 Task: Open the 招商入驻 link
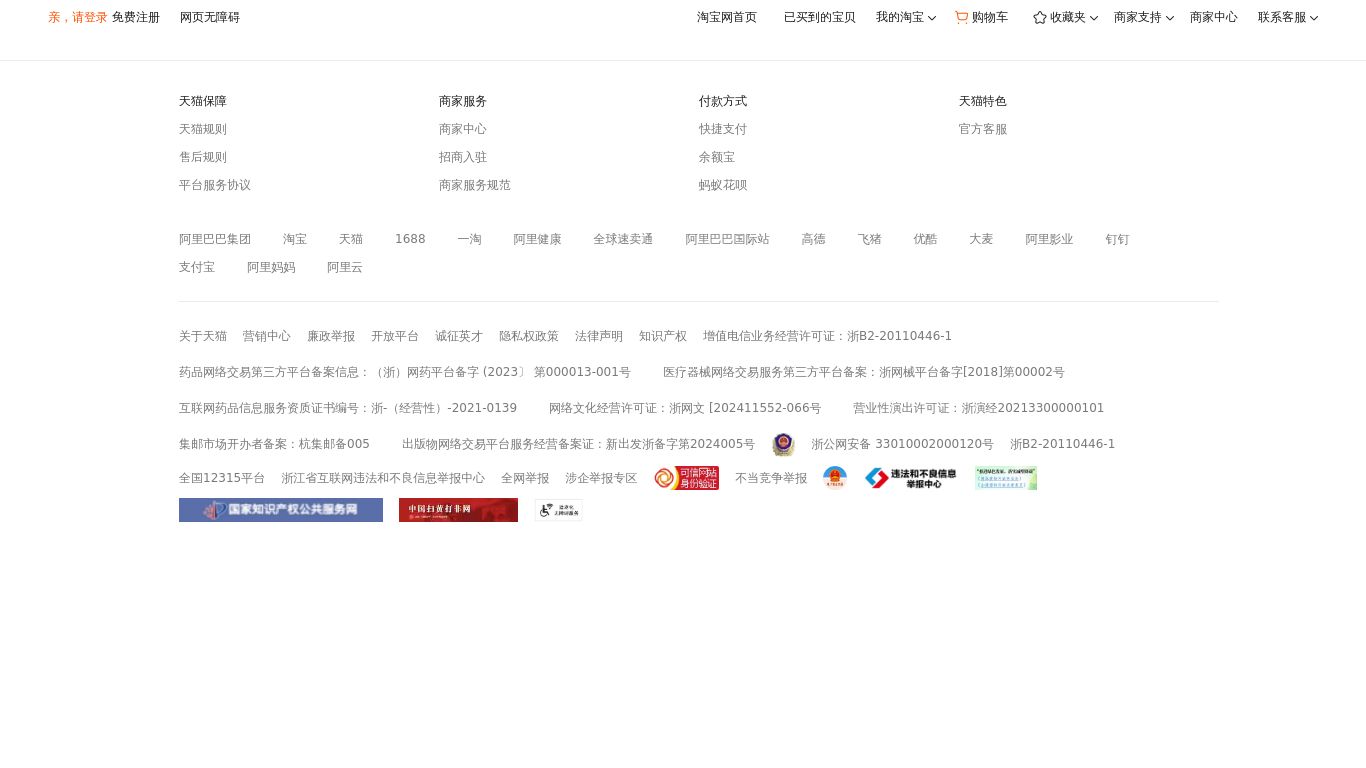[463, 157]
